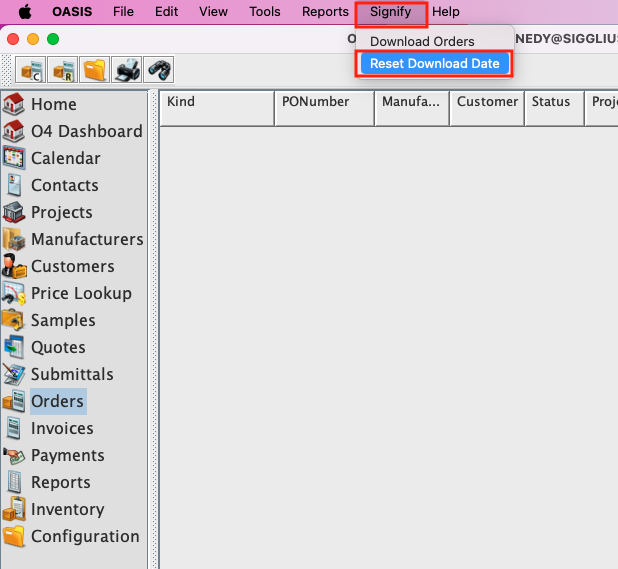Click the Price Lookup icon

point(14,293)
